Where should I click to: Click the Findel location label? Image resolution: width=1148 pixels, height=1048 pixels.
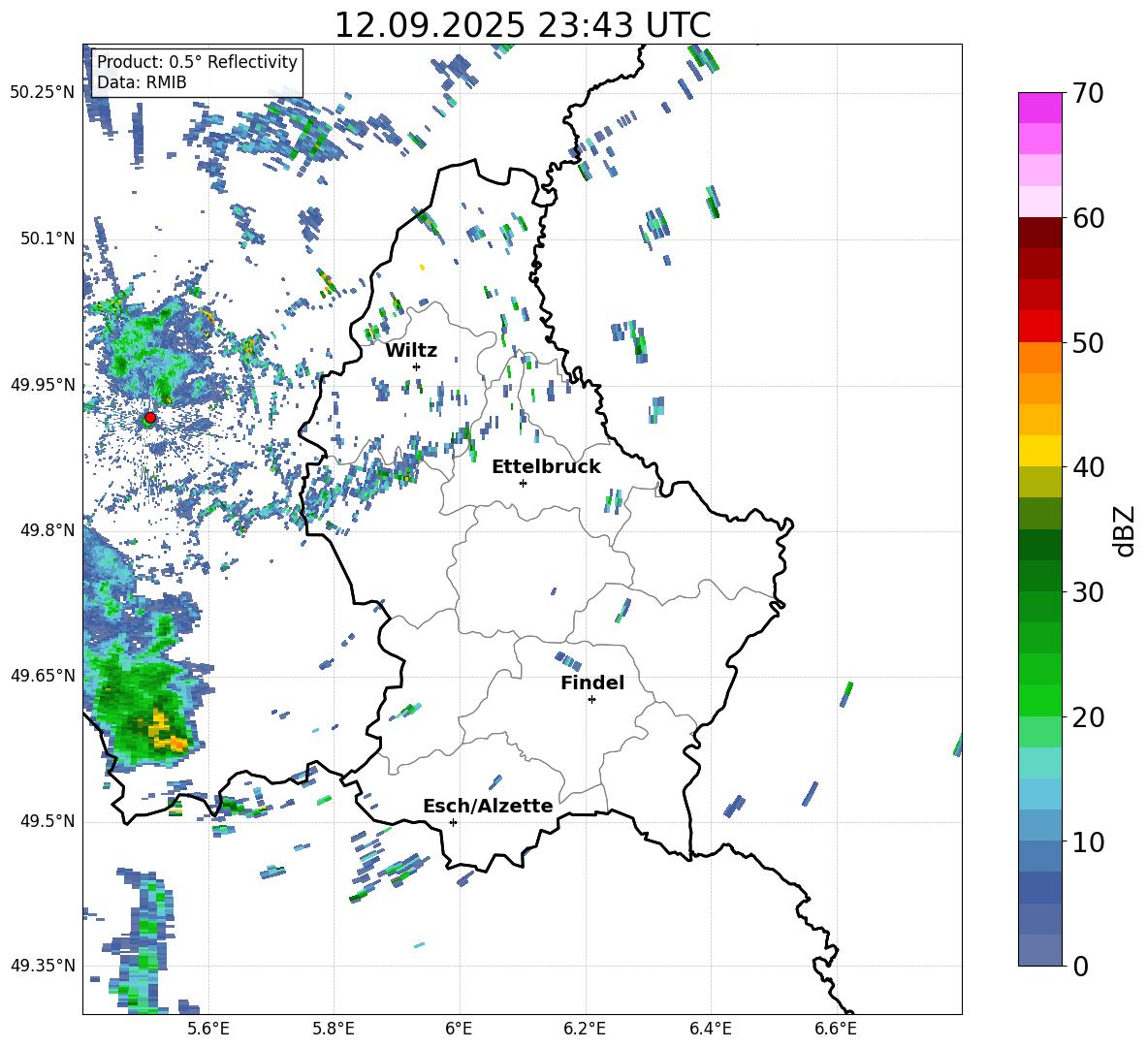[592, 683]
